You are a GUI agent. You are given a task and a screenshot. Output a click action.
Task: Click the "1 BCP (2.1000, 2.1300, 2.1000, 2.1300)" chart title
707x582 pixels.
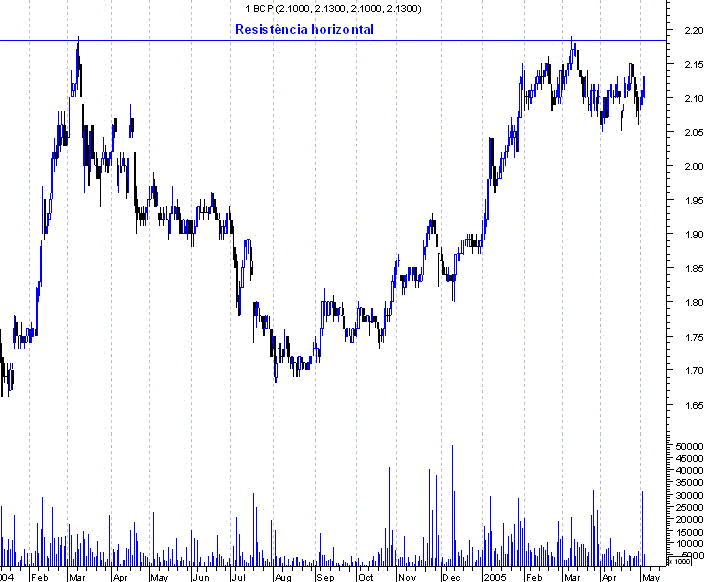pyautogui.click(x=333, y=9)
